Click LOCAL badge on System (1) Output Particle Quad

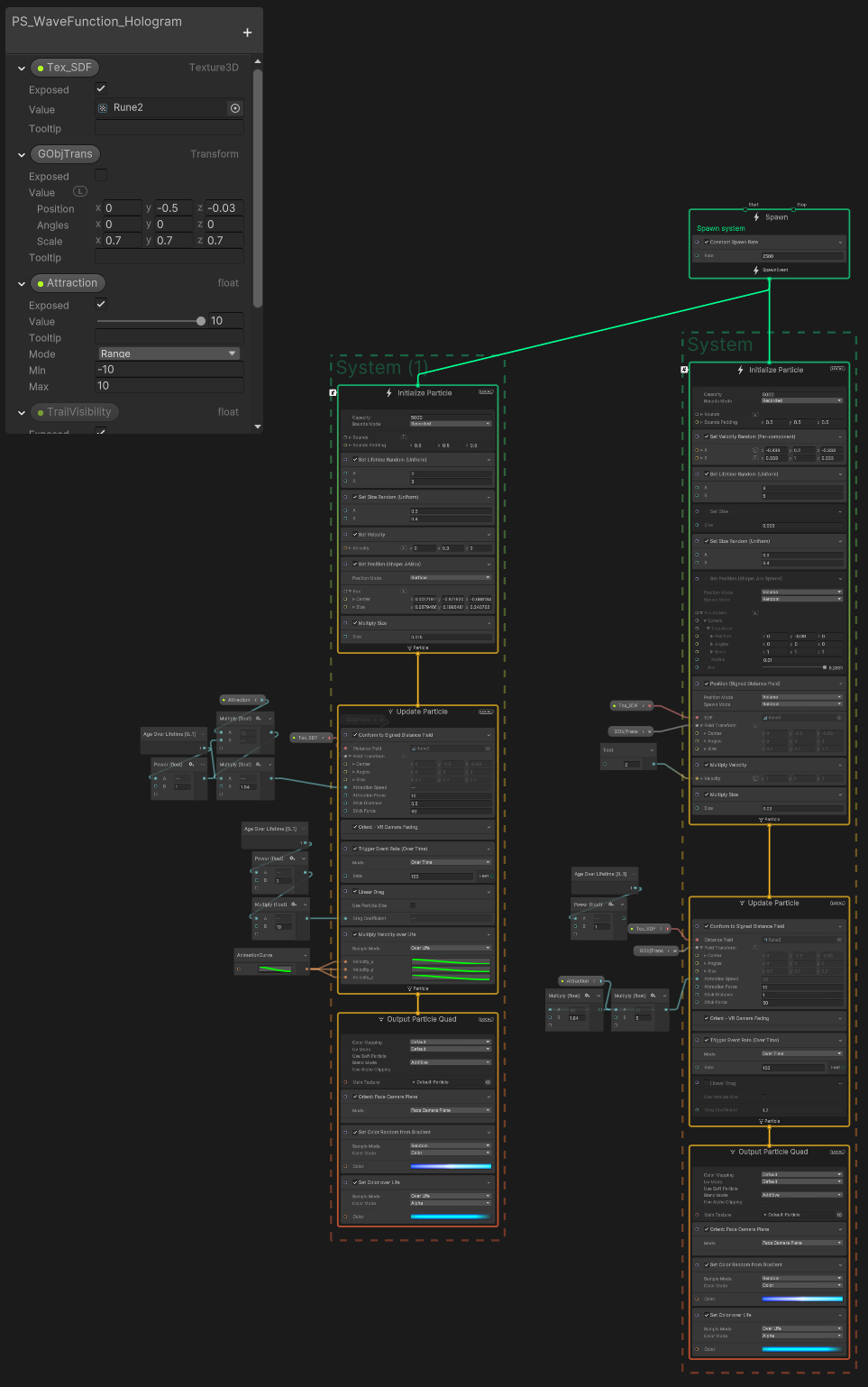[x=486, y=1019]
